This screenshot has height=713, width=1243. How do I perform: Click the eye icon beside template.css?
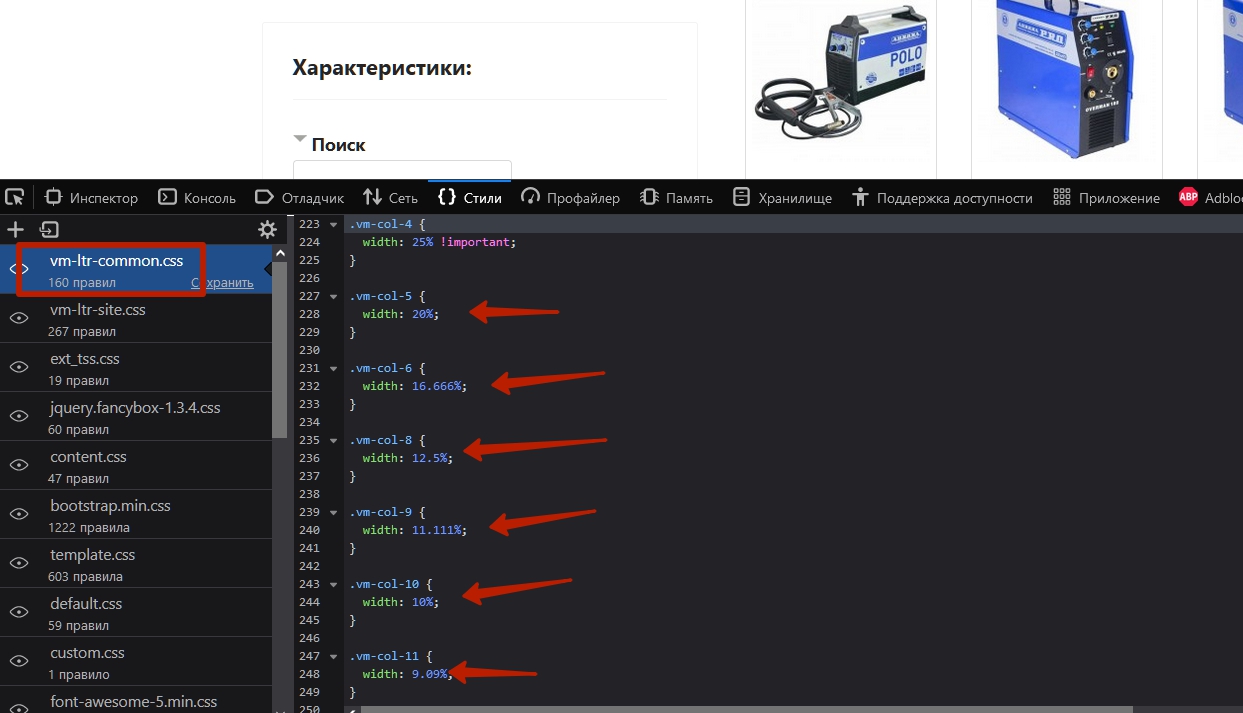(x=19, y=563)
